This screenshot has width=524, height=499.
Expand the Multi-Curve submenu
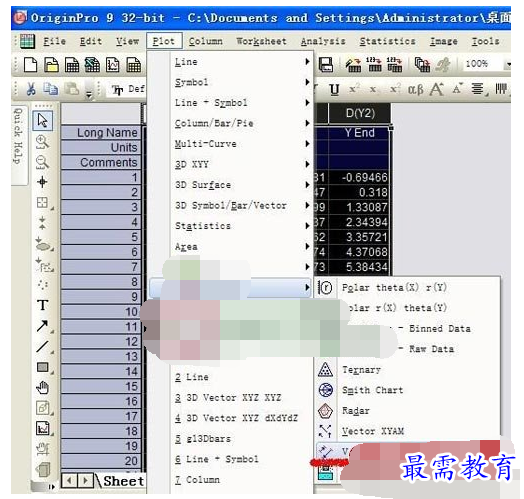click(x=231, y=144)
